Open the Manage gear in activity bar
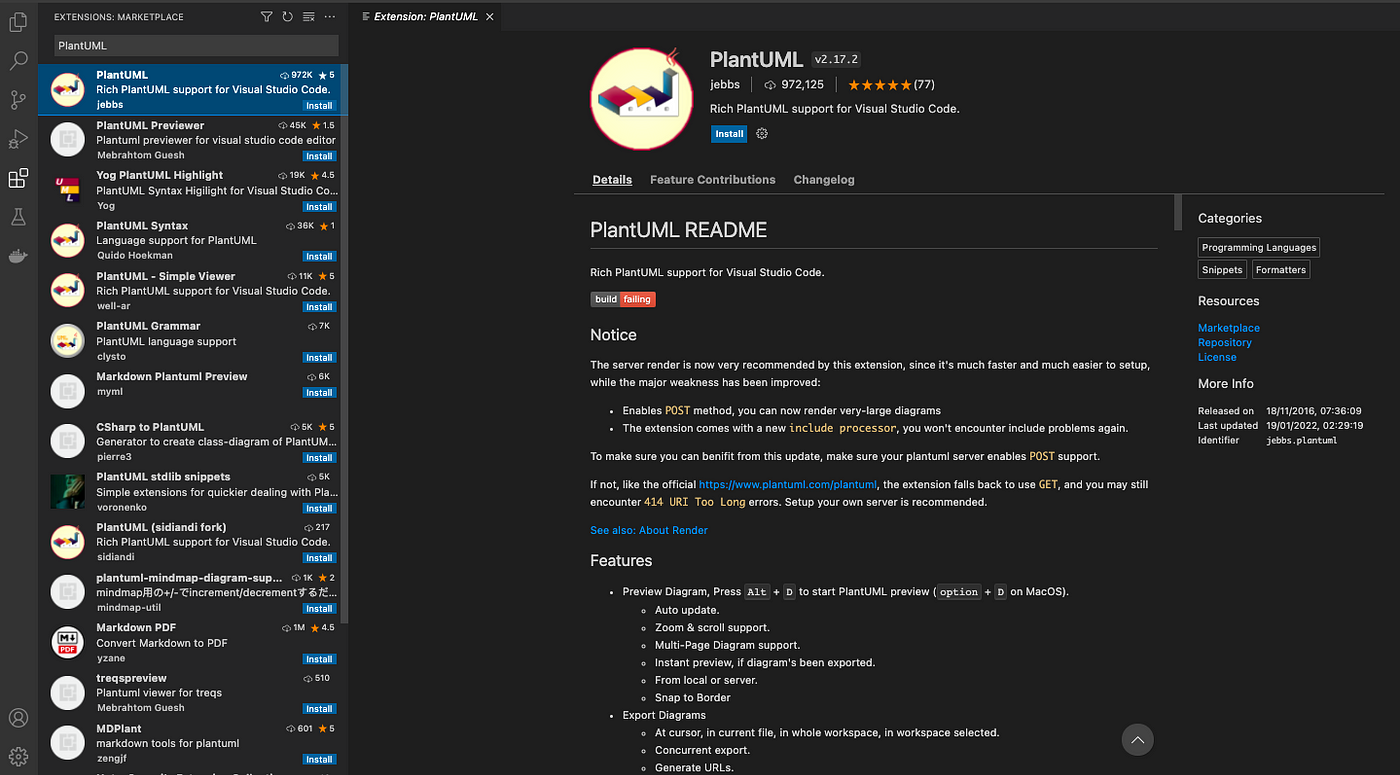Screen dimensions: 1400x775 (18, 756)
